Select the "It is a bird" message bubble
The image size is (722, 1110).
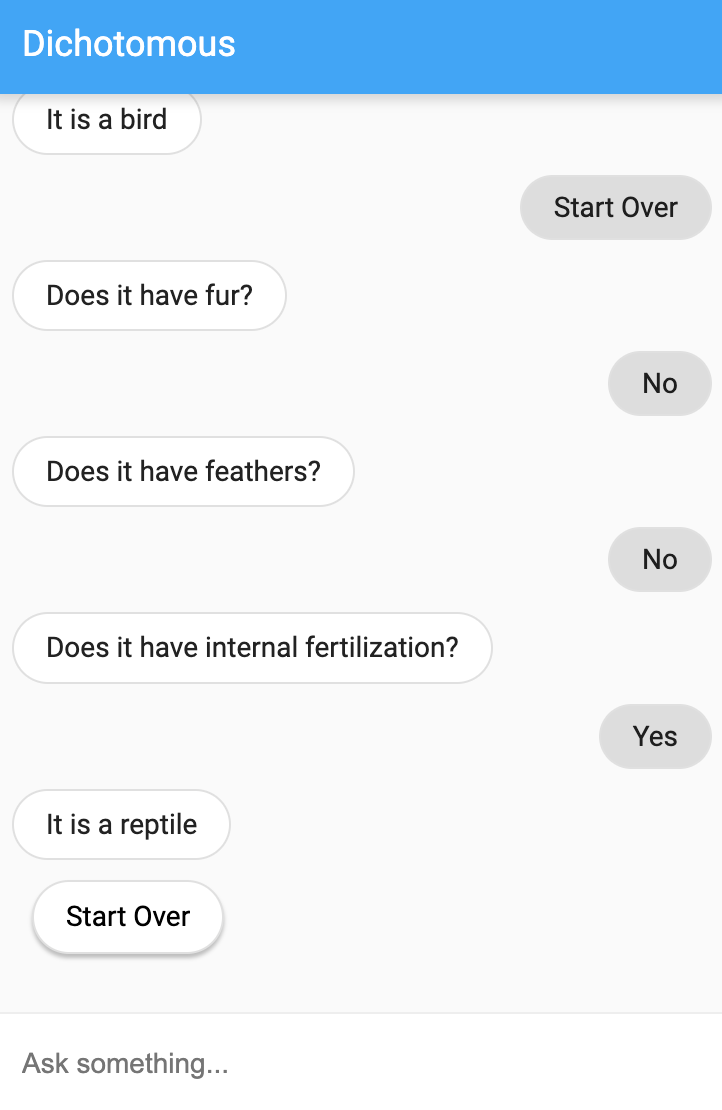[x=107, y=120]
